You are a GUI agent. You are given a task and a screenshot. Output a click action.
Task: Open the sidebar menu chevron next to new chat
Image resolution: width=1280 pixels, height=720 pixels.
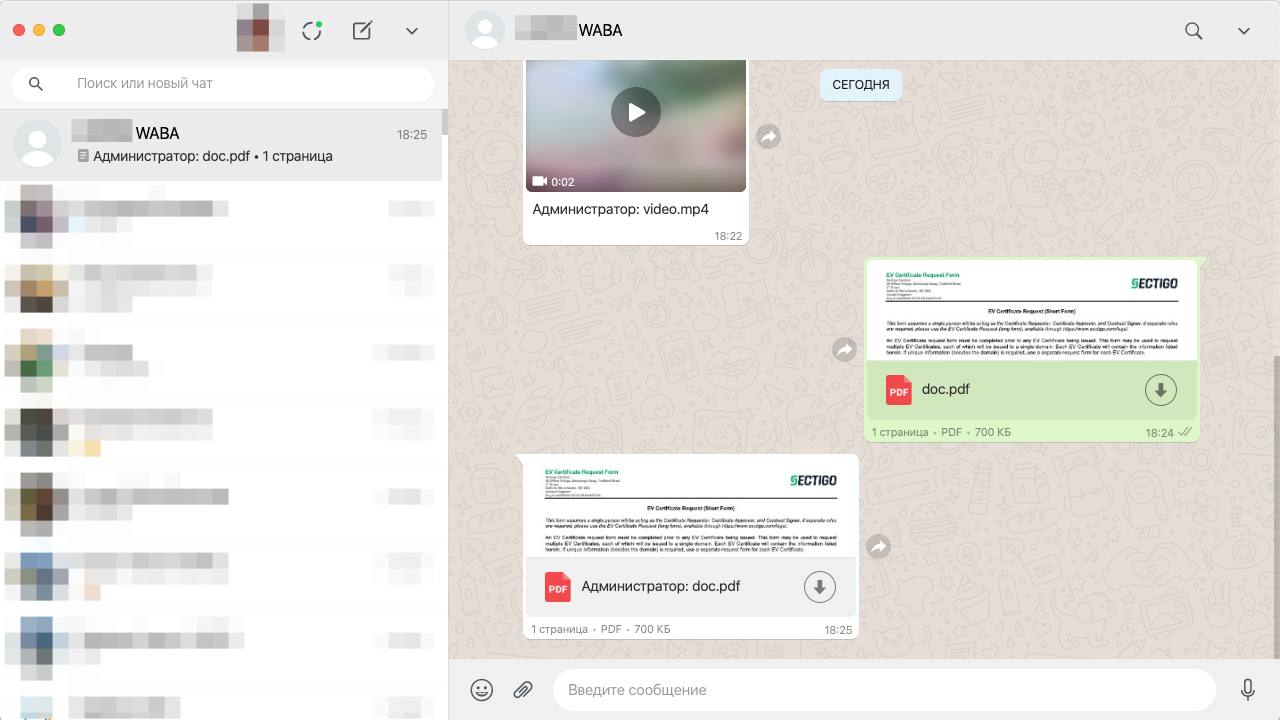[x=412, y=31]
